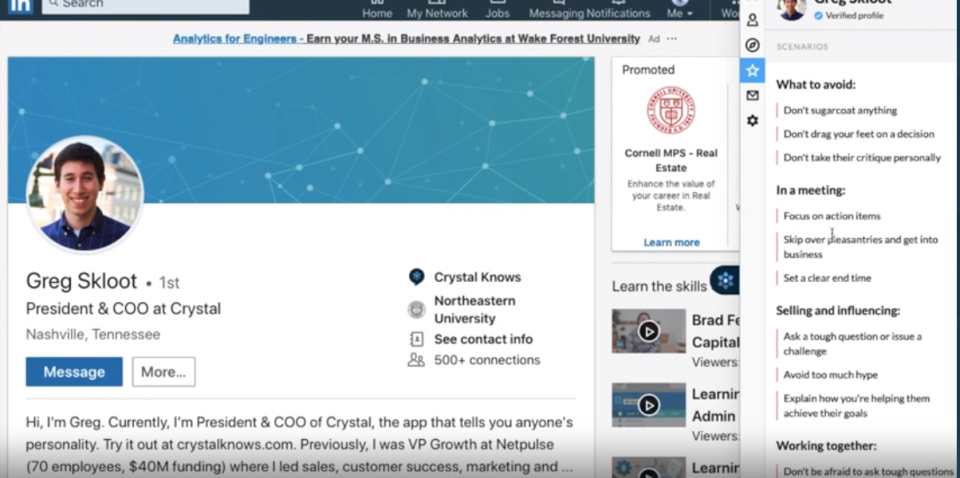Play the Brad Fe... learning video thumbnail

pos(649,330)
